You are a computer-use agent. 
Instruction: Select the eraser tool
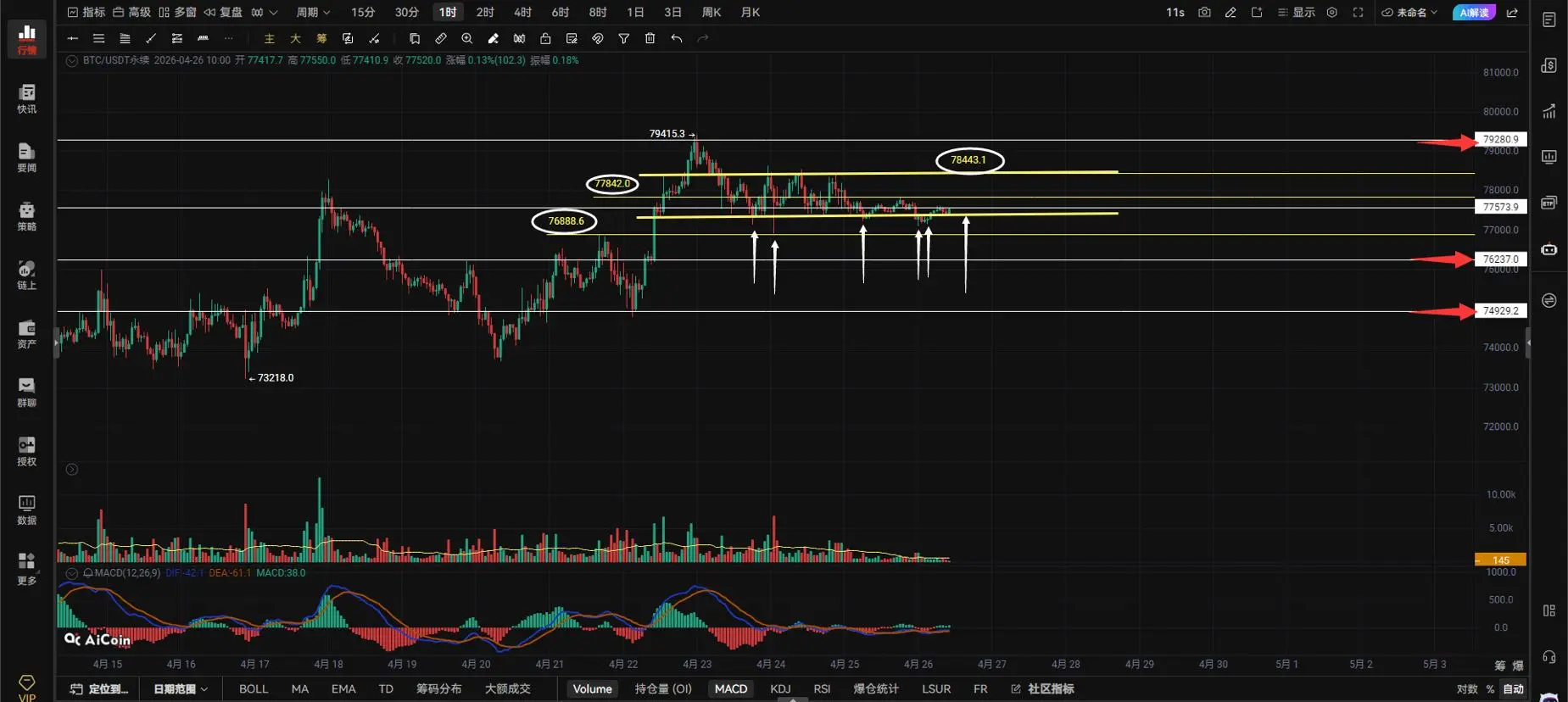coord(494,38)
